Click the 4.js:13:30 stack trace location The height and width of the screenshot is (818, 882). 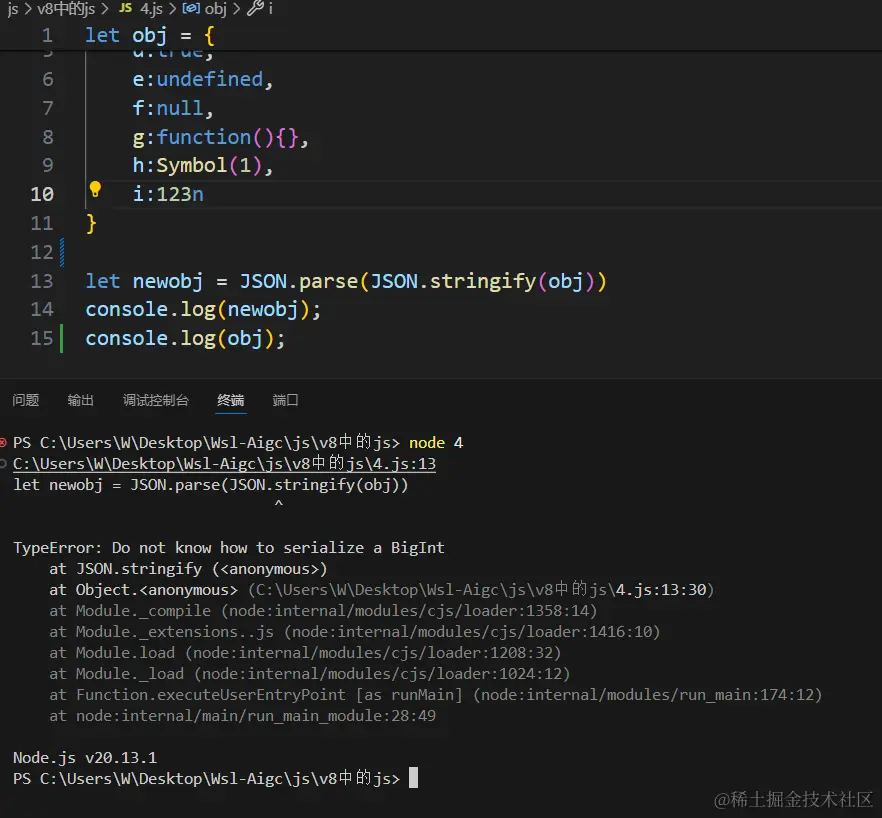tap(661, 590)
